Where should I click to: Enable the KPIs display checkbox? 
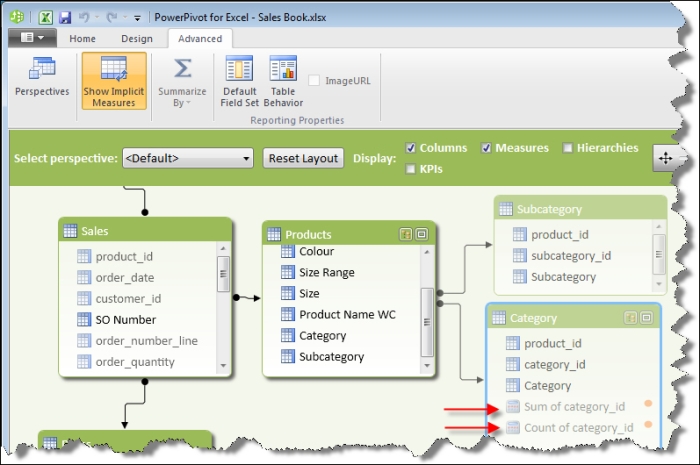[x=410, y=169]
